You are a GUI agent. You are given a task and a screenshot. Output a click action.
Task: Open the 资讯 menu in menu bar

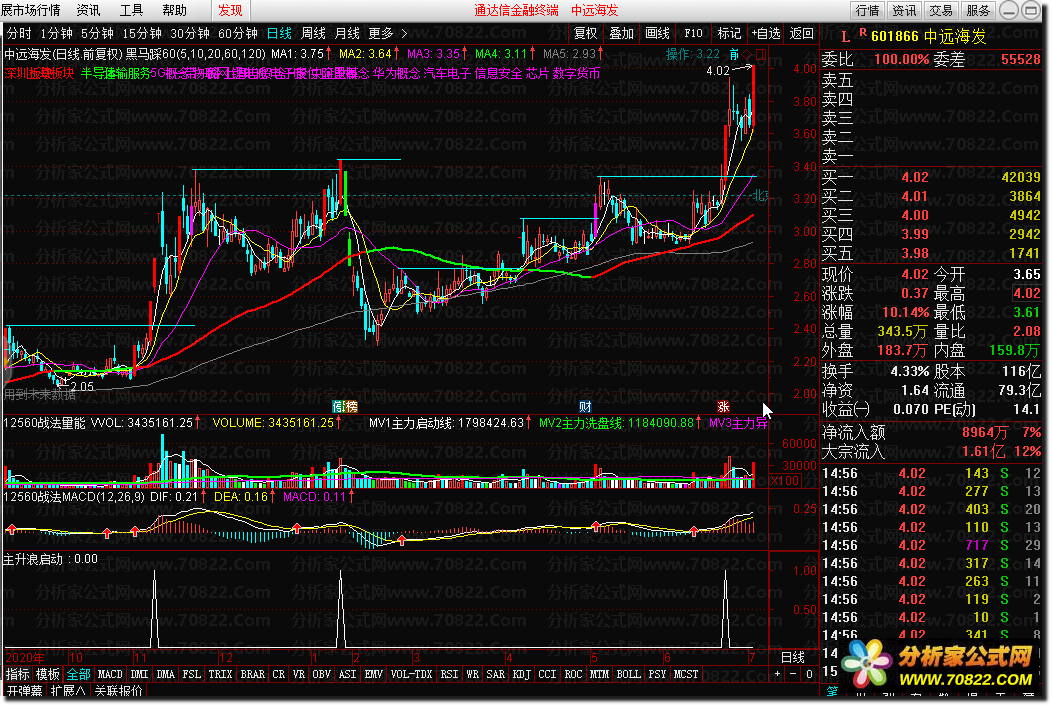88,10
